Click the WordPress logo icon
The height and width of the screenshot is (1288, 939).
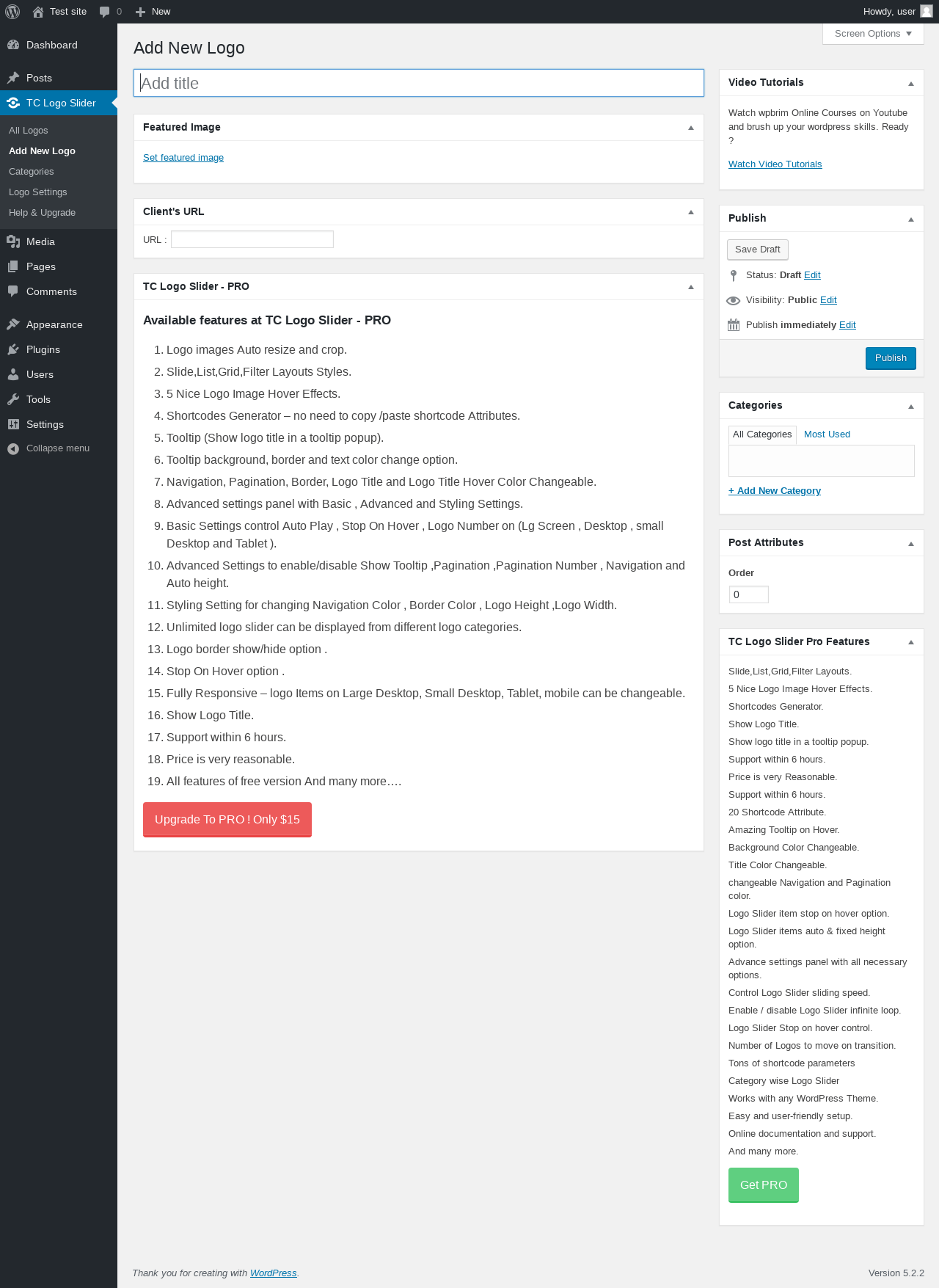point(12,12)
